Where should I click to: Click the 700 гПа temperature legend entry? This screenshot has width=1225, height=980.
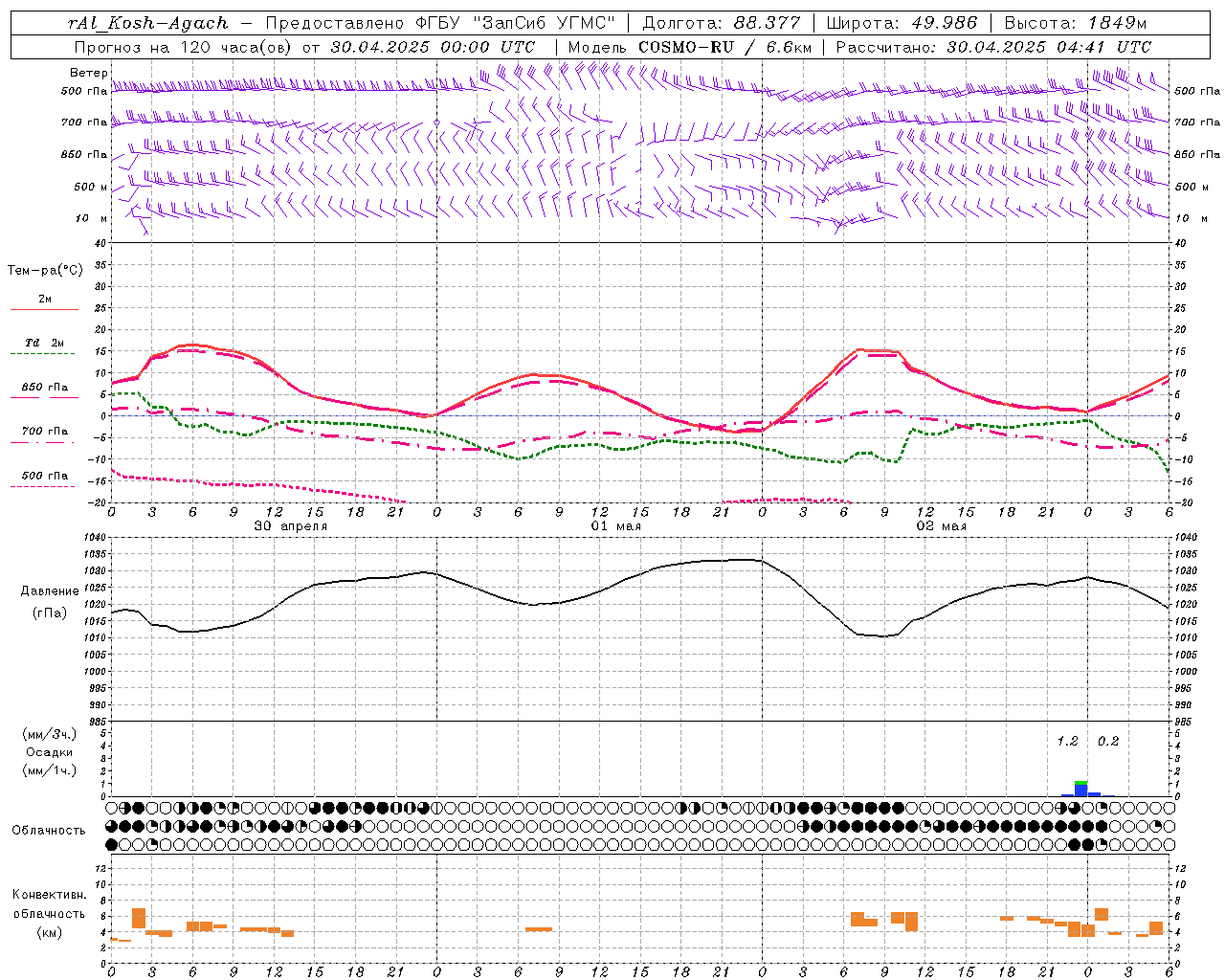[45, 432]
